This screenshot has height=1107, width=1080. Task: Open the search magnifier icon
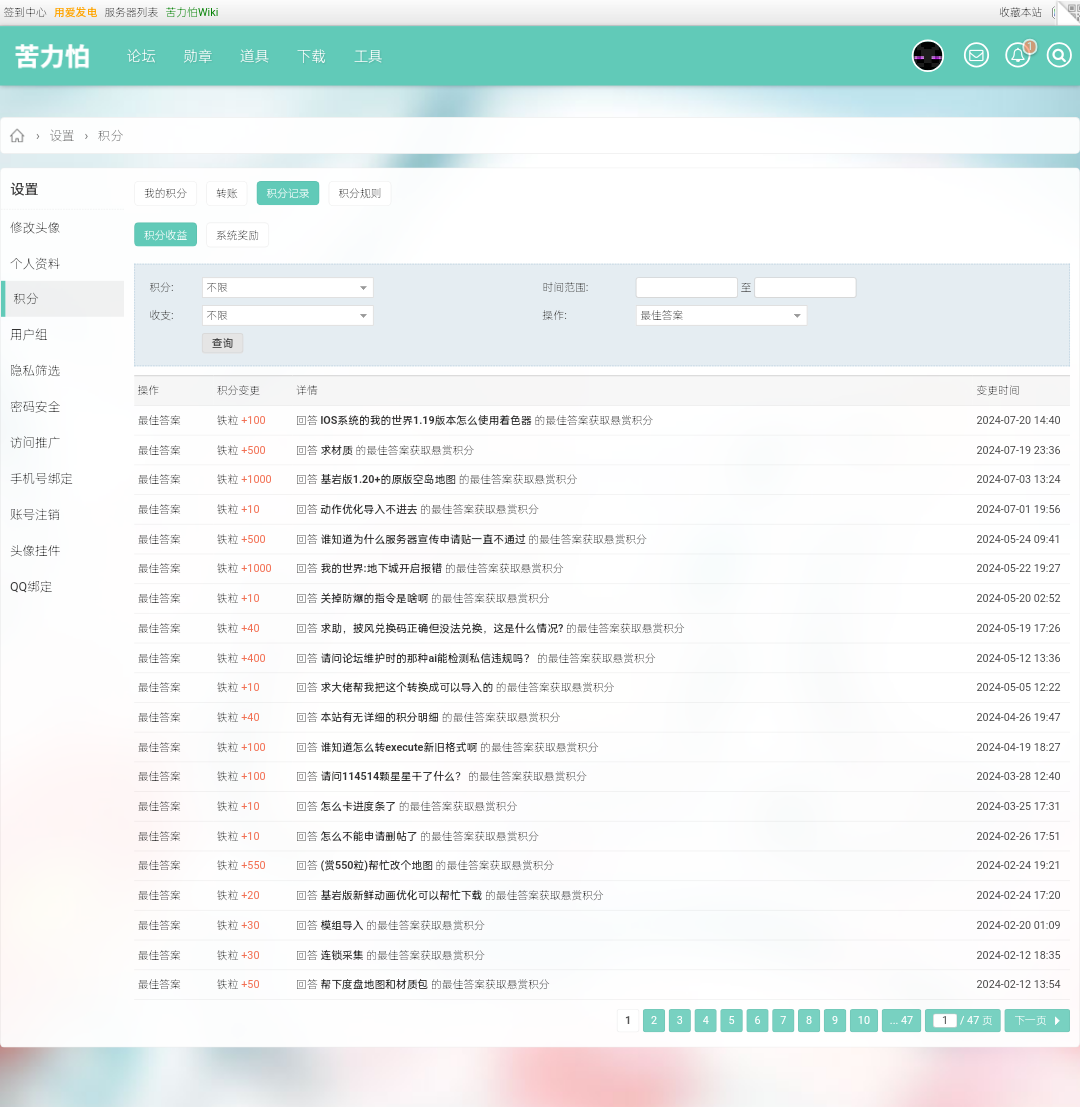click(1059, 55)
